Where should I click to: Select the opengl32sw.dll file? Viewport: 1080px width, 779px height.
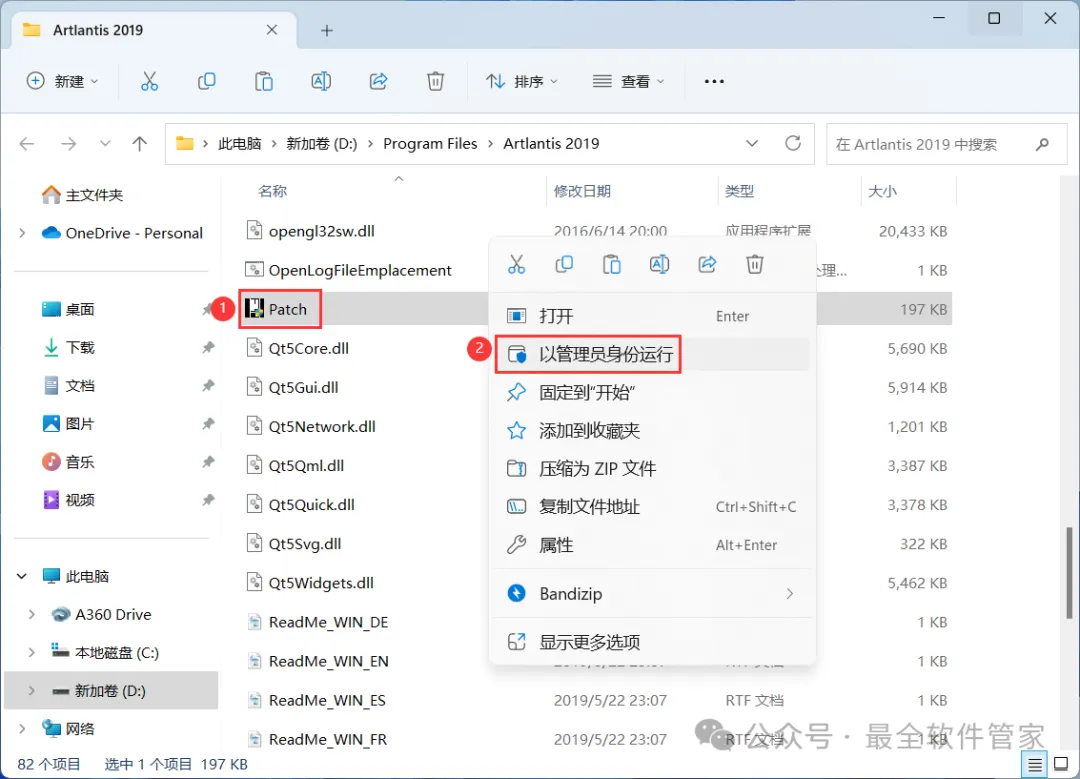(311, 231)
